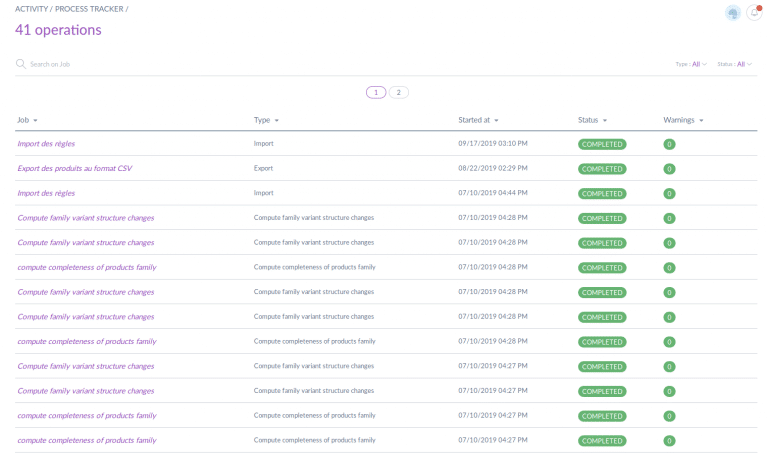
Task: Click PROCESS TRACKER breadcrumb item
Action: (90, 9)
